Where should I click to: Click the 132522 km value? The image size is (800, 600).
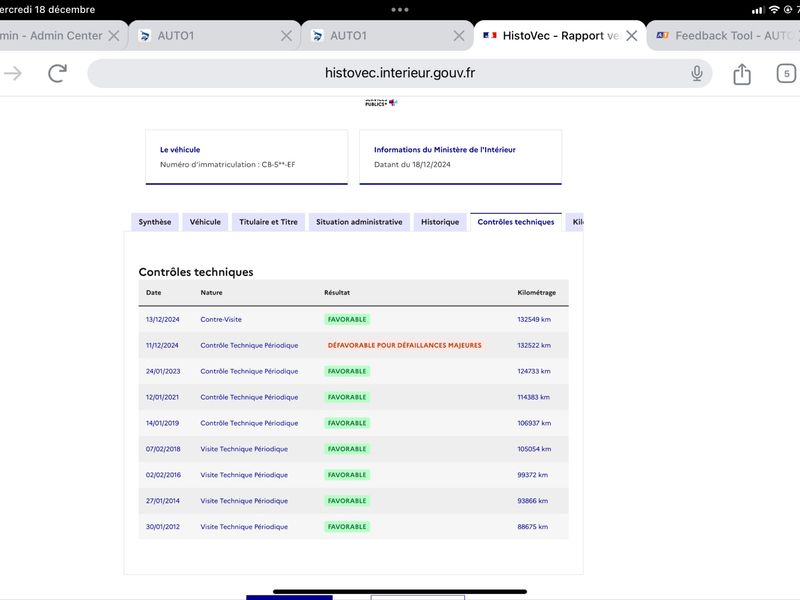point(534,345)
